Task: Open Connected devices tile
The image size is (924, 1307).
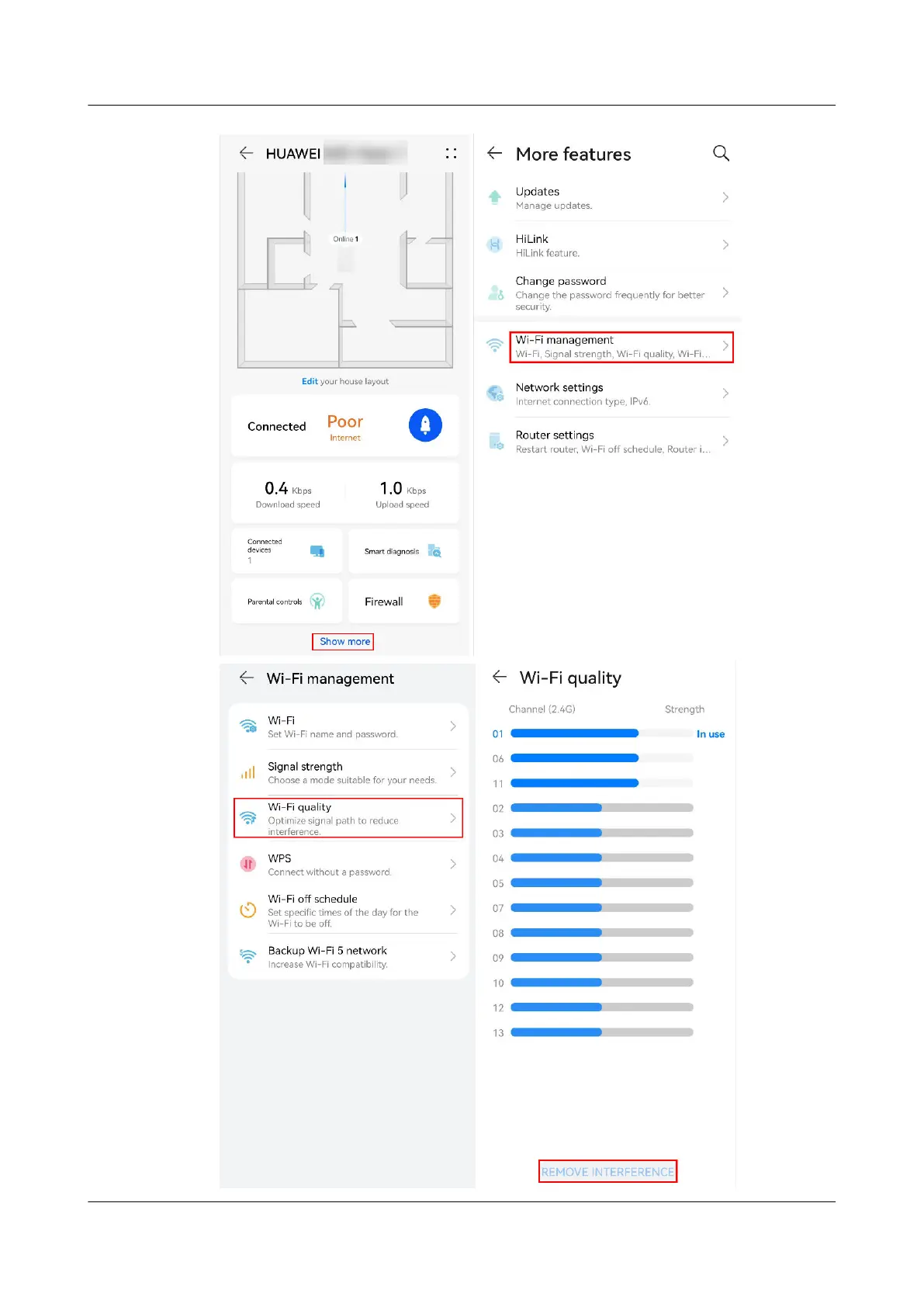Action: click(286, 551)
